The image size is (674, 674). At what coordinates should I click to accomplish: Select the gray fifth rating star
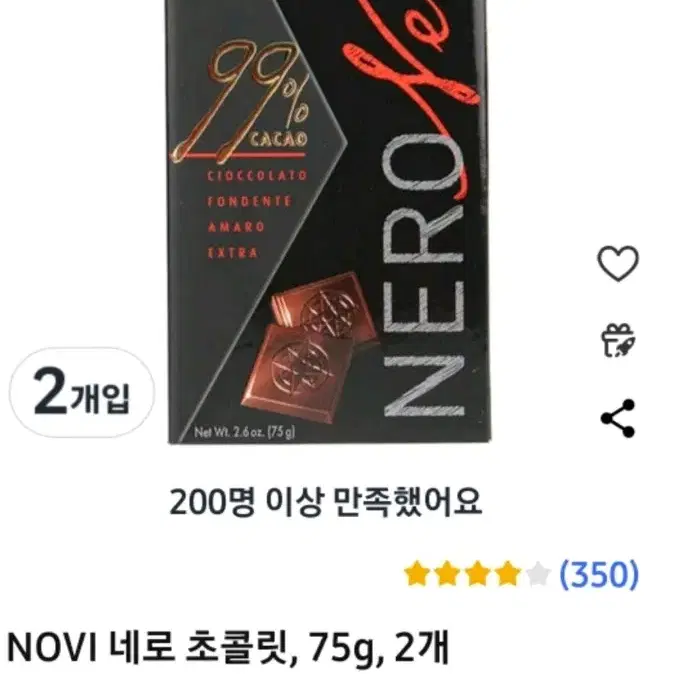pyautogui.click(x=538, y=573)
